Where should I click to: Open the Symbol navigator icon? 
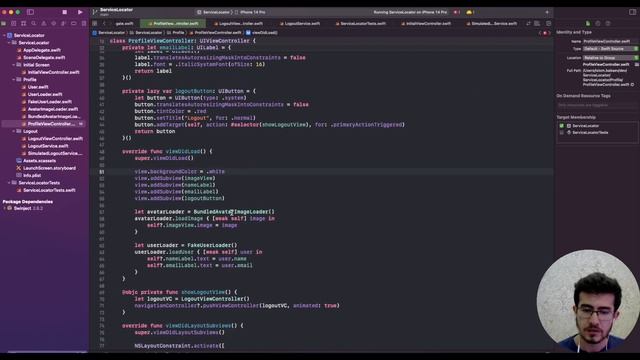(24, 24)
